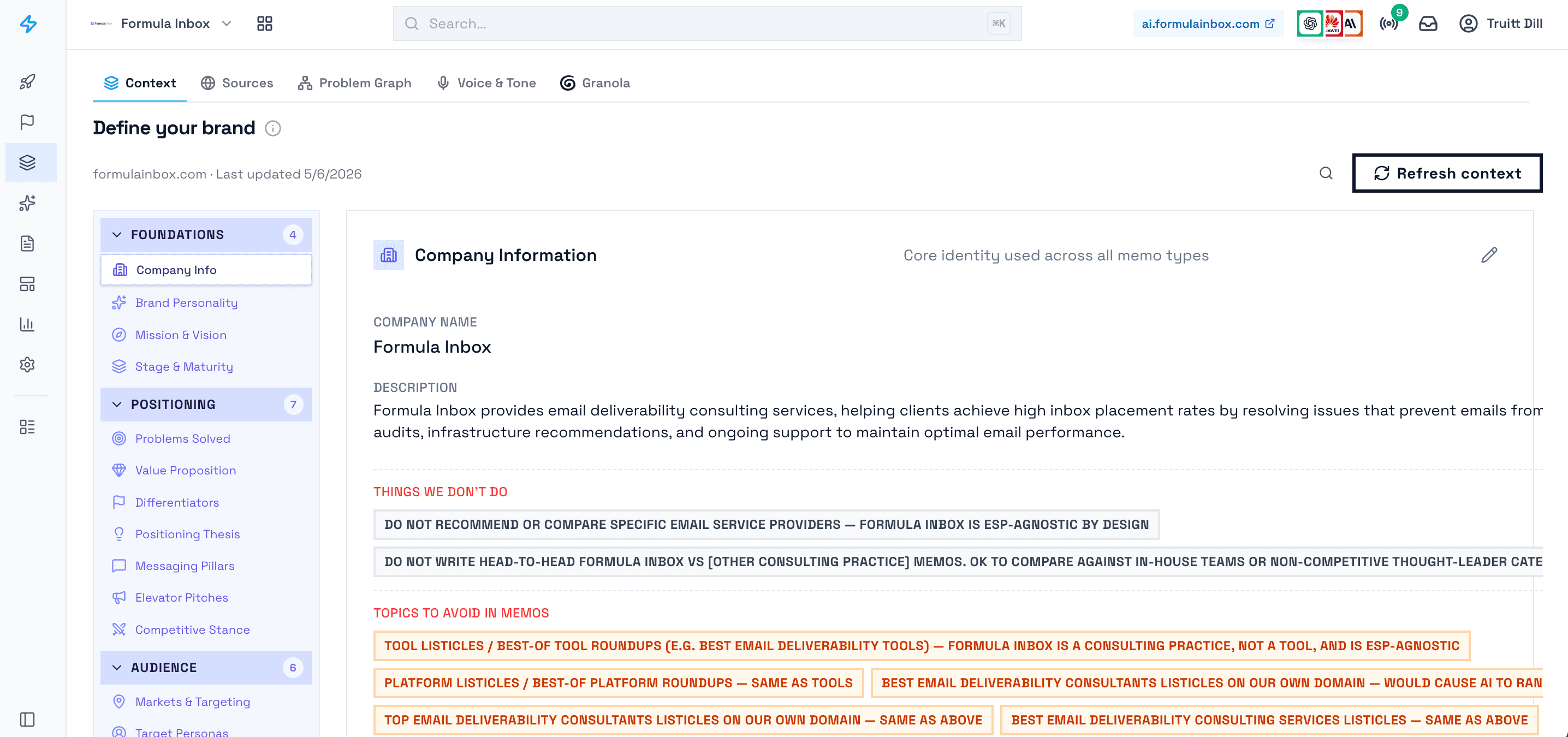Screen dimensions: 1568x737
Task: Open the Truitt Dill user profile
Action: [1500, 23]
